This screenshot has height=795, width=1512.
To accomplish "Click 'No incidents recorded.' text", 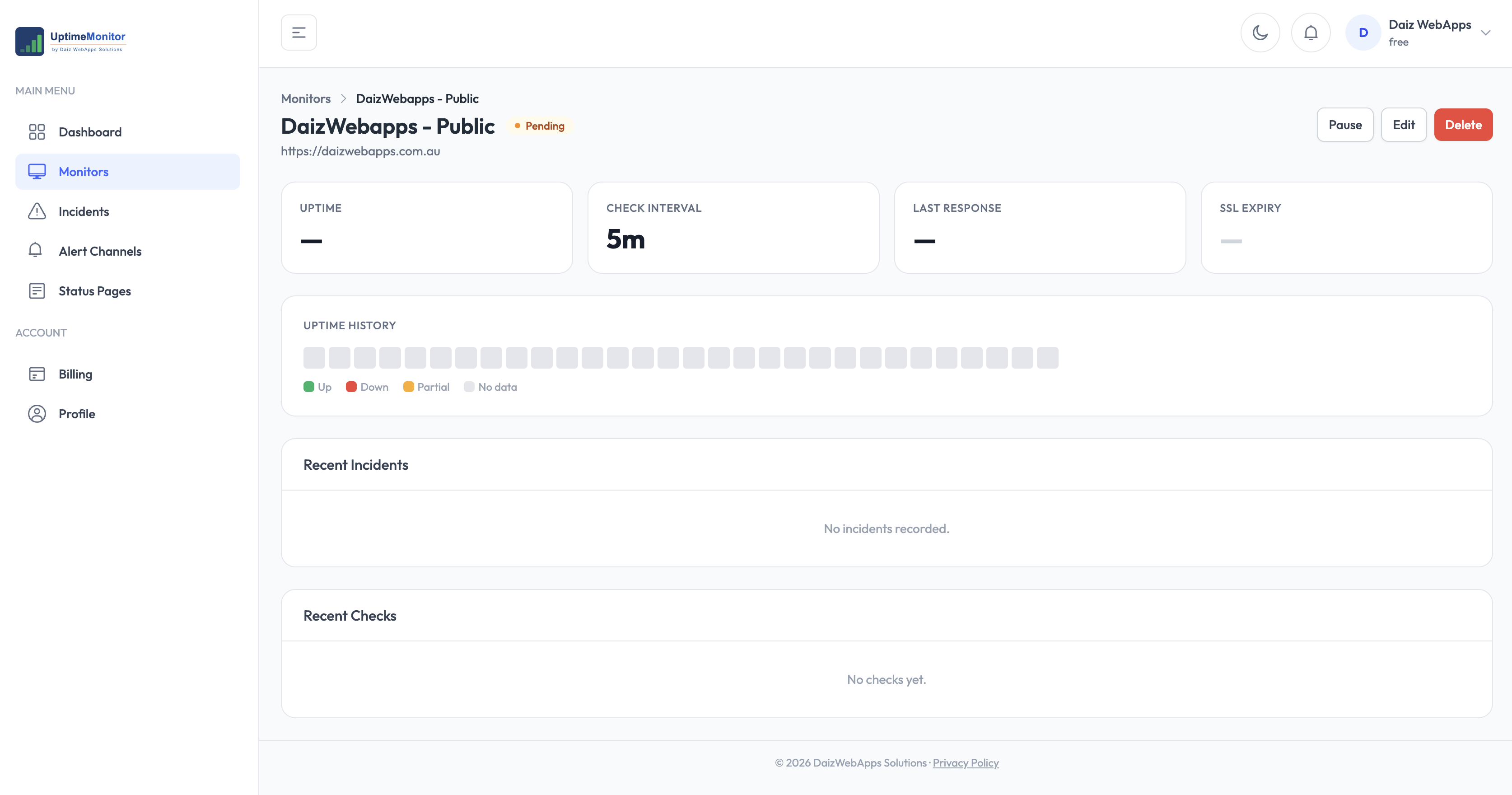I will point(887,528).
